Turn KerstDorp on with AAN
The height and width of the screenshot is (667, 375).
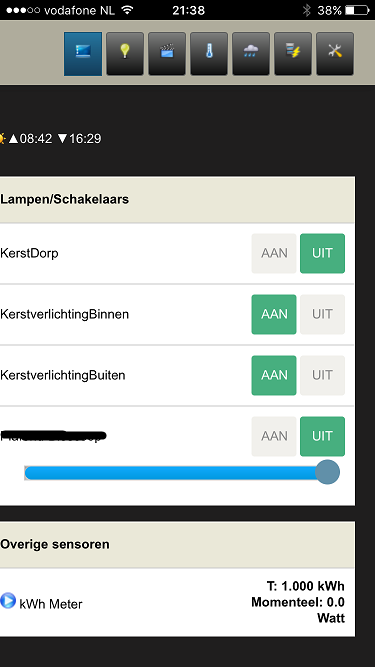274,253
